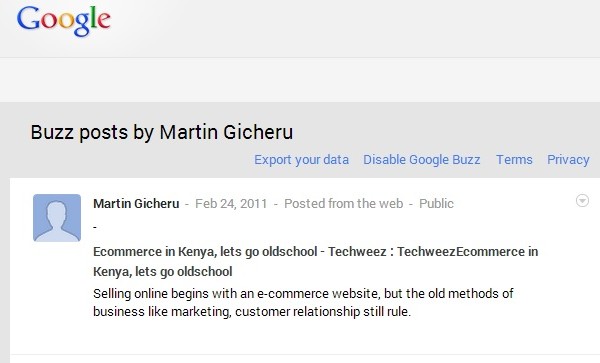600x363 pixels.
Task: Click the Selling online begins post description
Action: [x=303, y=303]
